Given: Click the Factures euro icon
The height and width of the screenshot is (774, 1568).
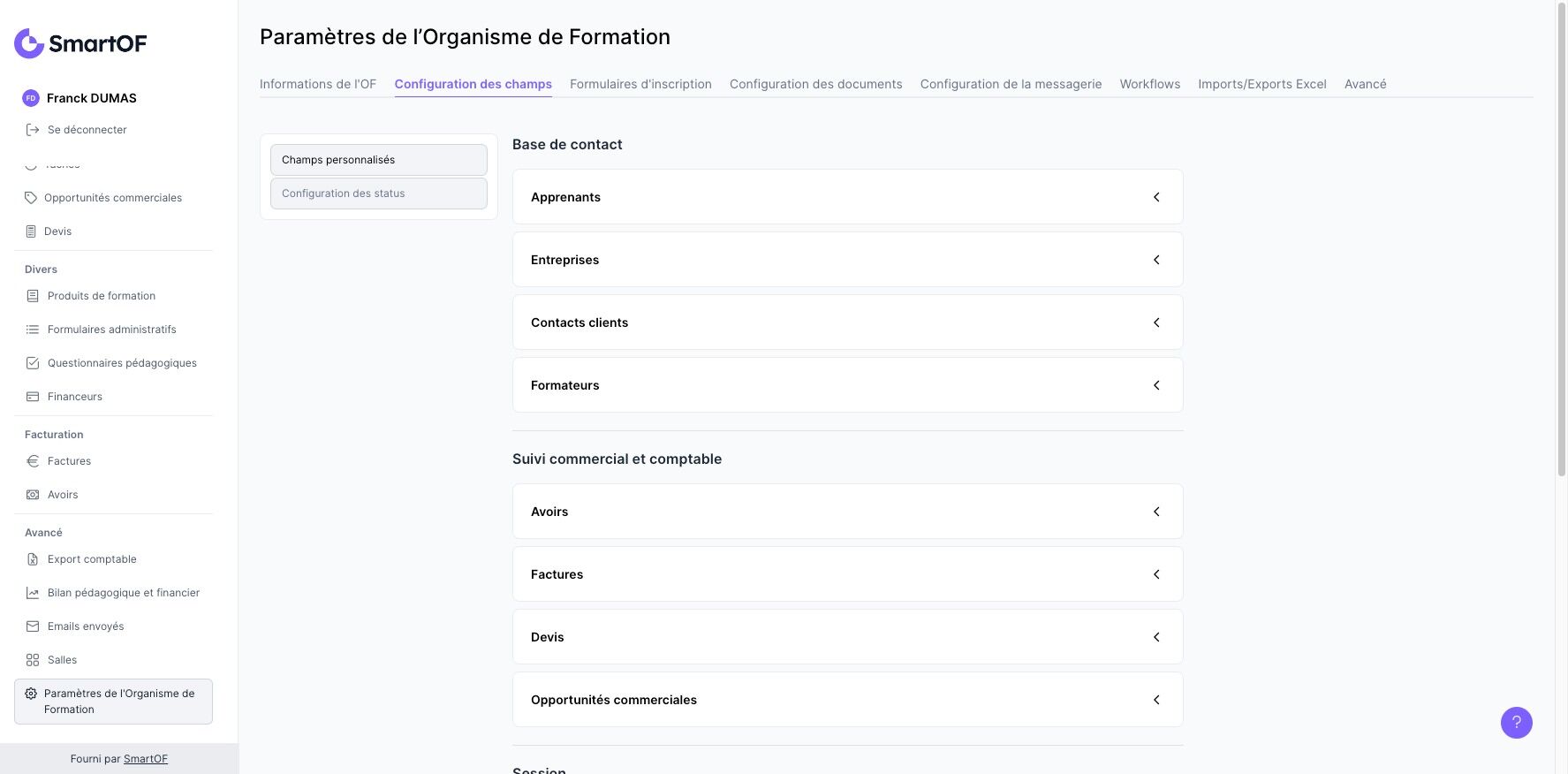Looking at the screenshot, I should 33,461.
